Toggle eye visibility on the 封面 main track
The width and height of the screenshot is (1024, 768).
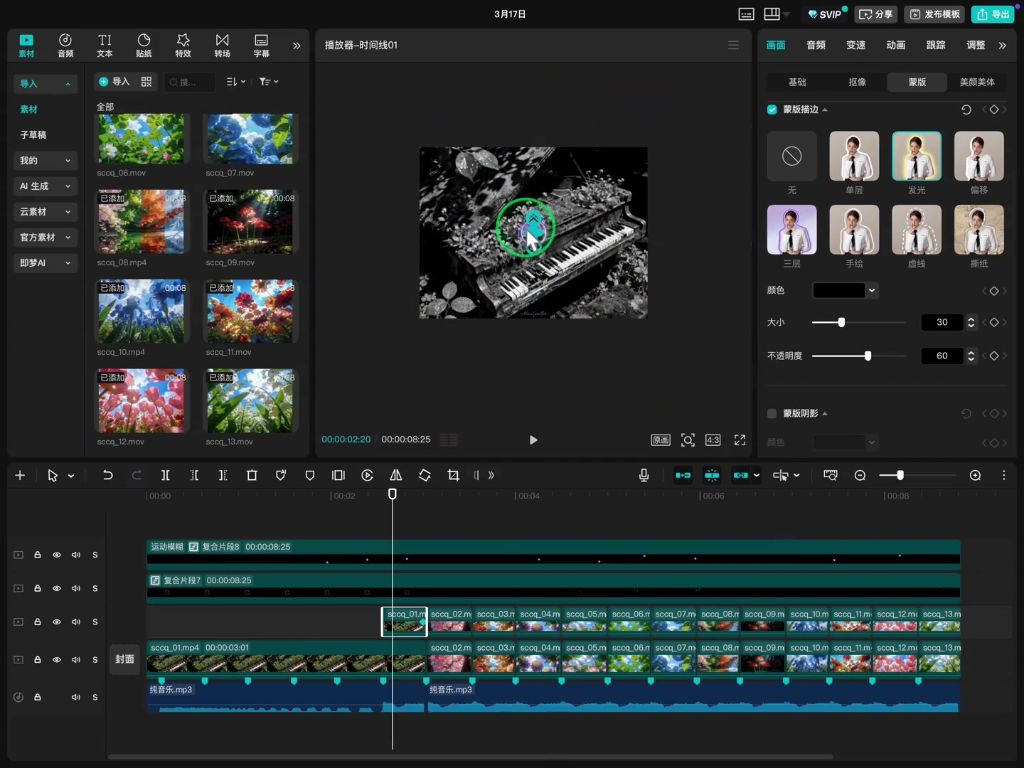tap(57, 660)
